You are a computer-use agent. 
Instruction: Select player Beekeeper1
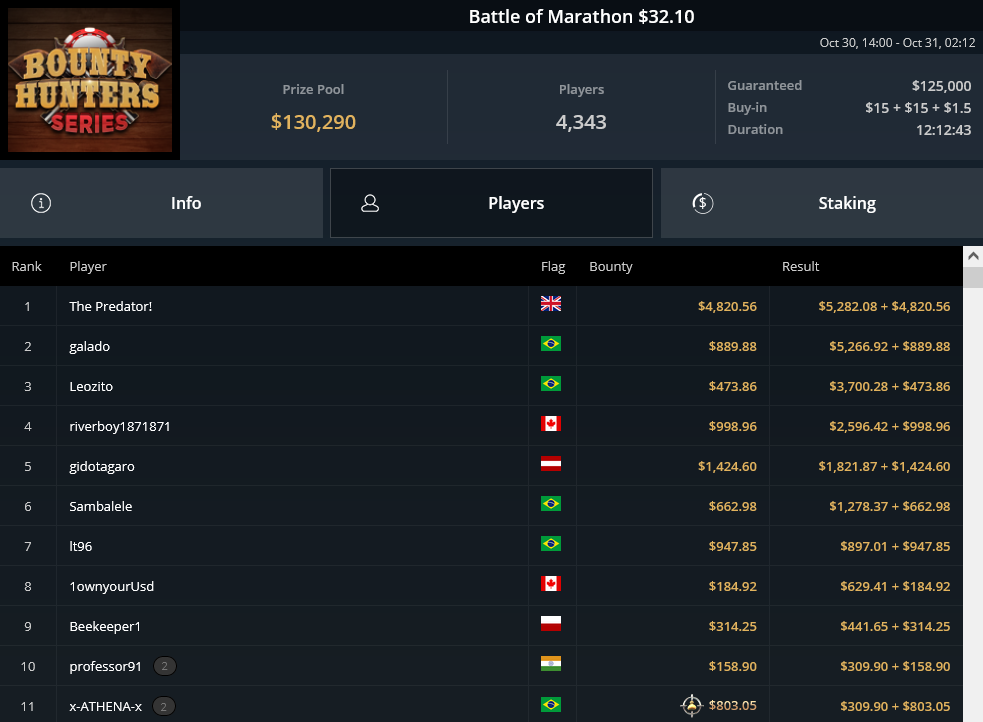[x=105, y=627]
